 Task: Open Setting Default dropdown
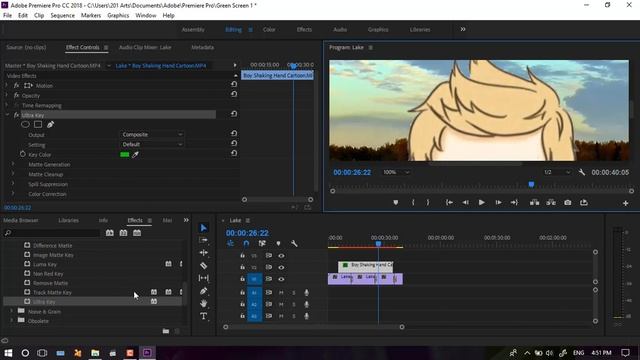151,144
